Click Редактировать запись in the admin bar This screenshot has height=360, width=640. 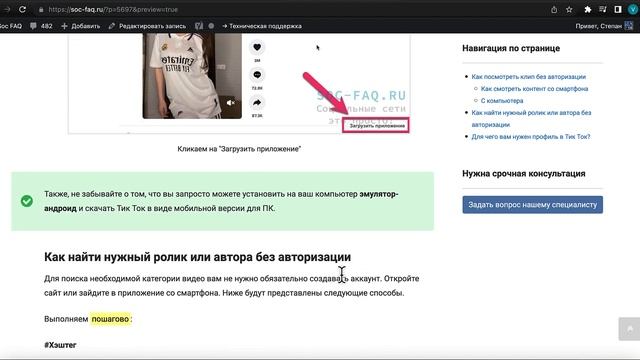(147, 26)
